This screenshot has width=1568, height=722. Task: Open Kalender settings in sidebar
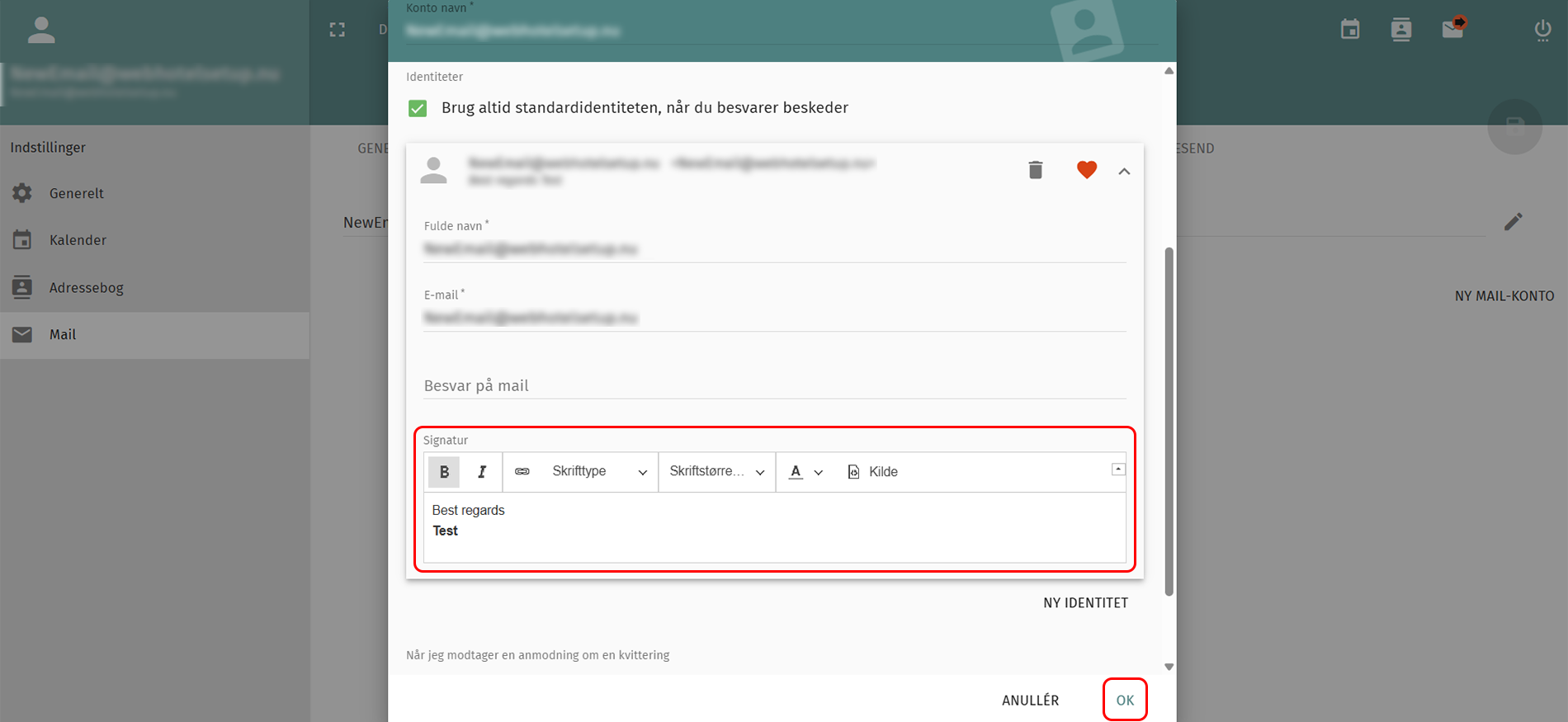click(78, 240)
